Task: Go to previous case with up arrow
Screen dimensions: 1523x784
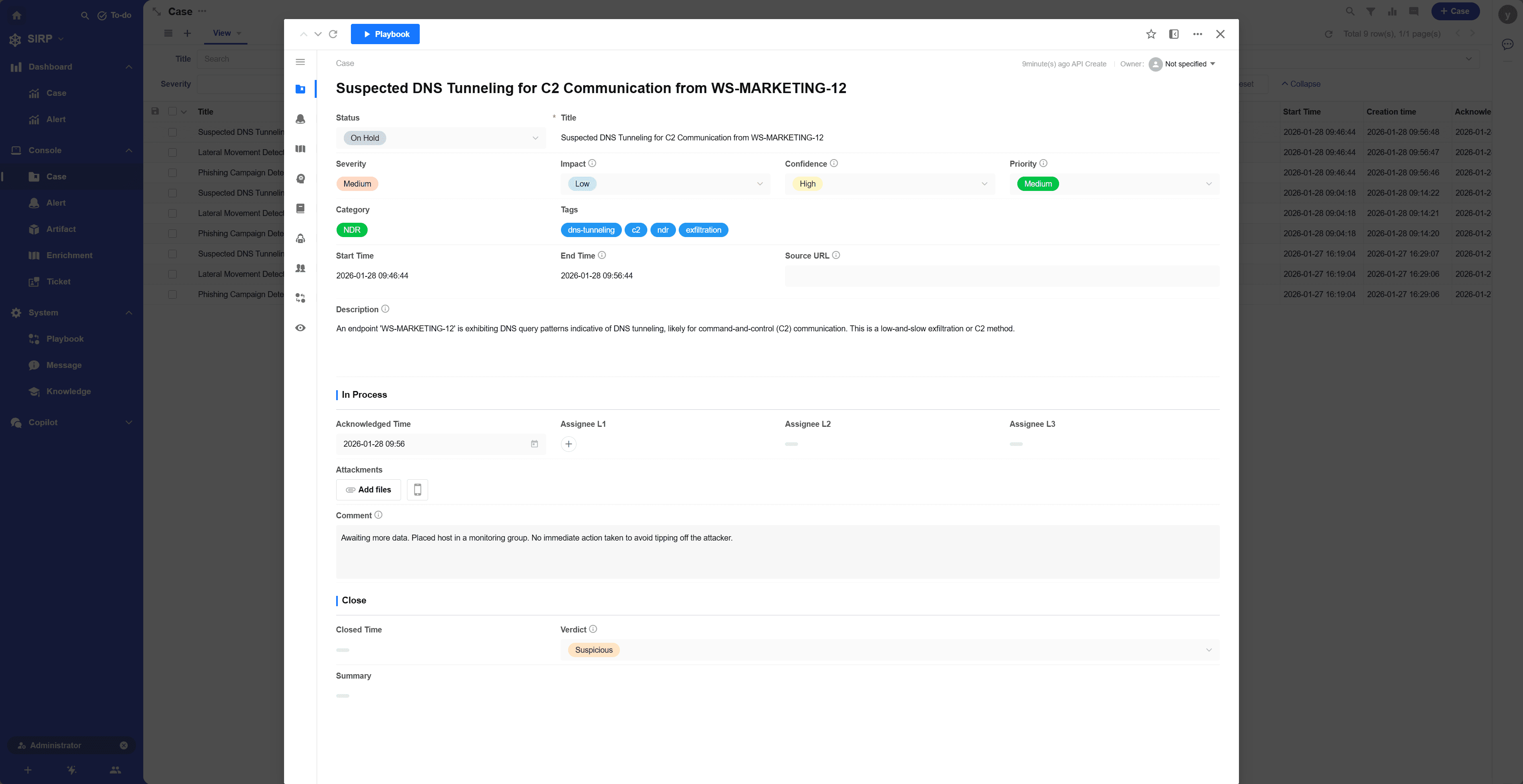Action: [303, 34]
